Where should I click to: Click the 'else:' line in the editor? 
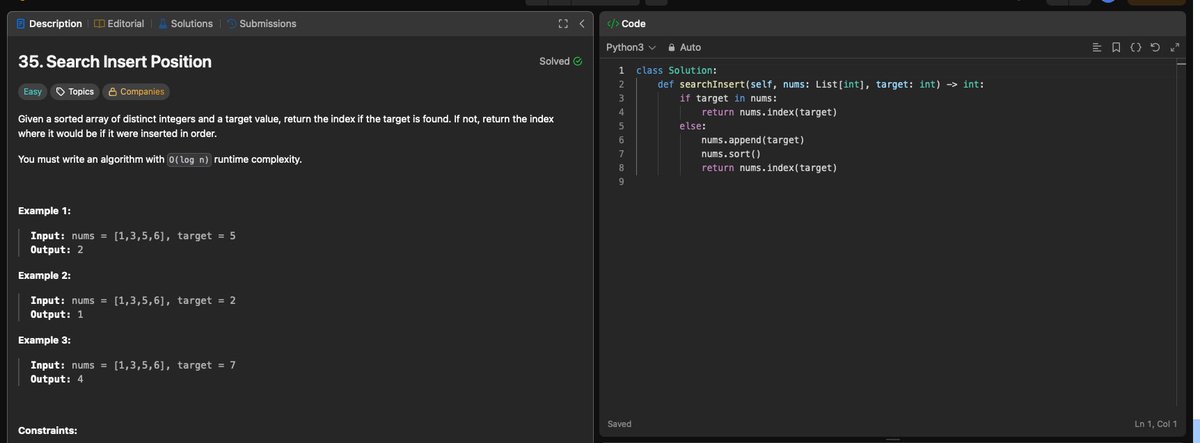[693, 126]
